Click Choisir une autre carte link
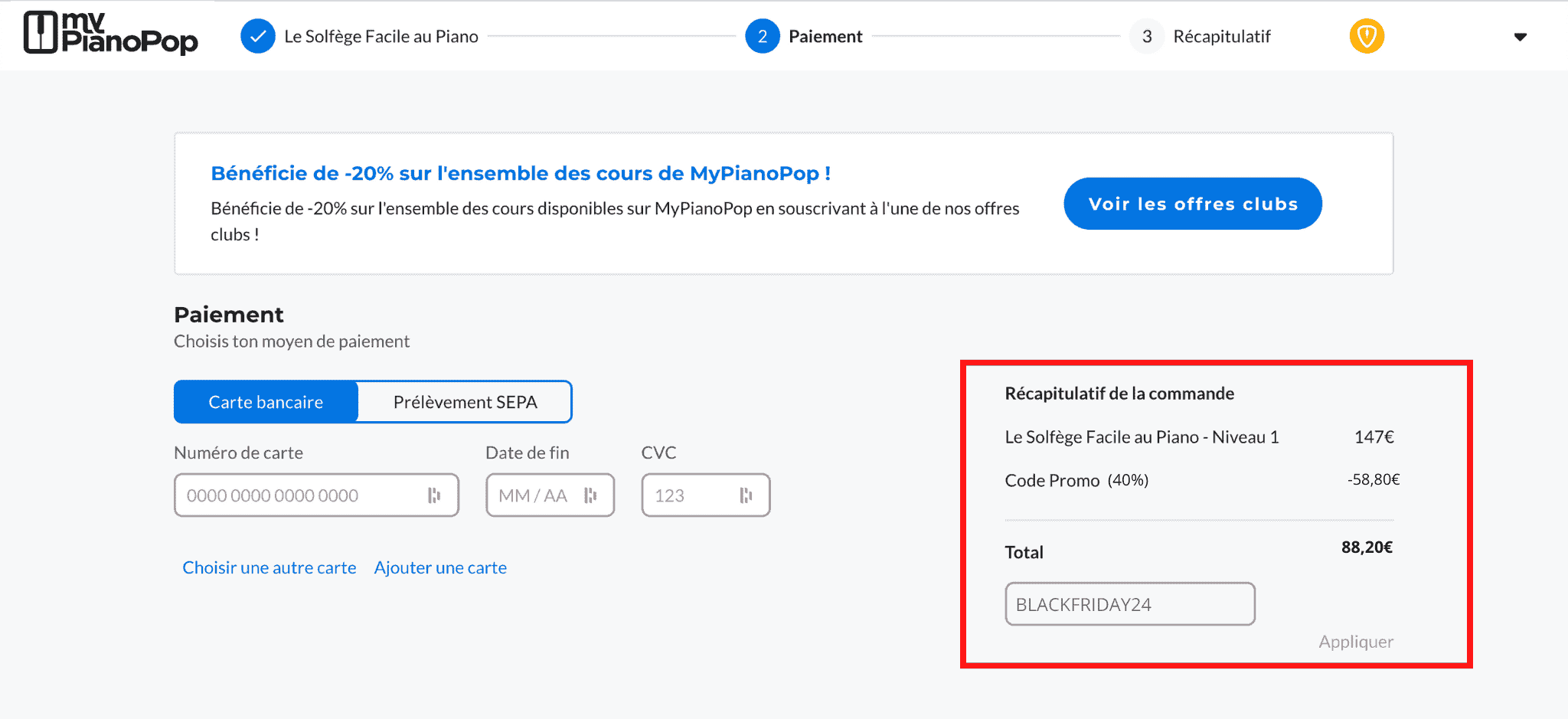This screenshot has width=1568, height=719. coord(269,567)
